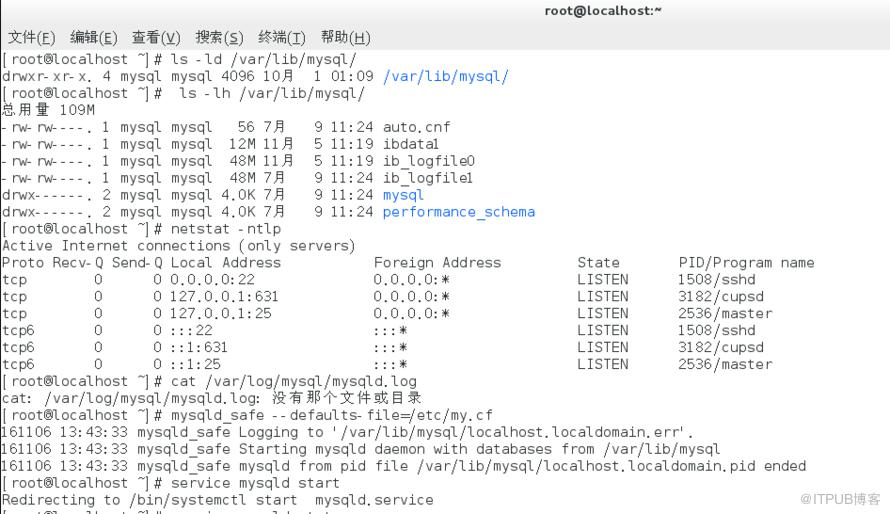Click the ls -ld /var/lib/mysql/ command
890x514 pixels.
coord(264,60)
